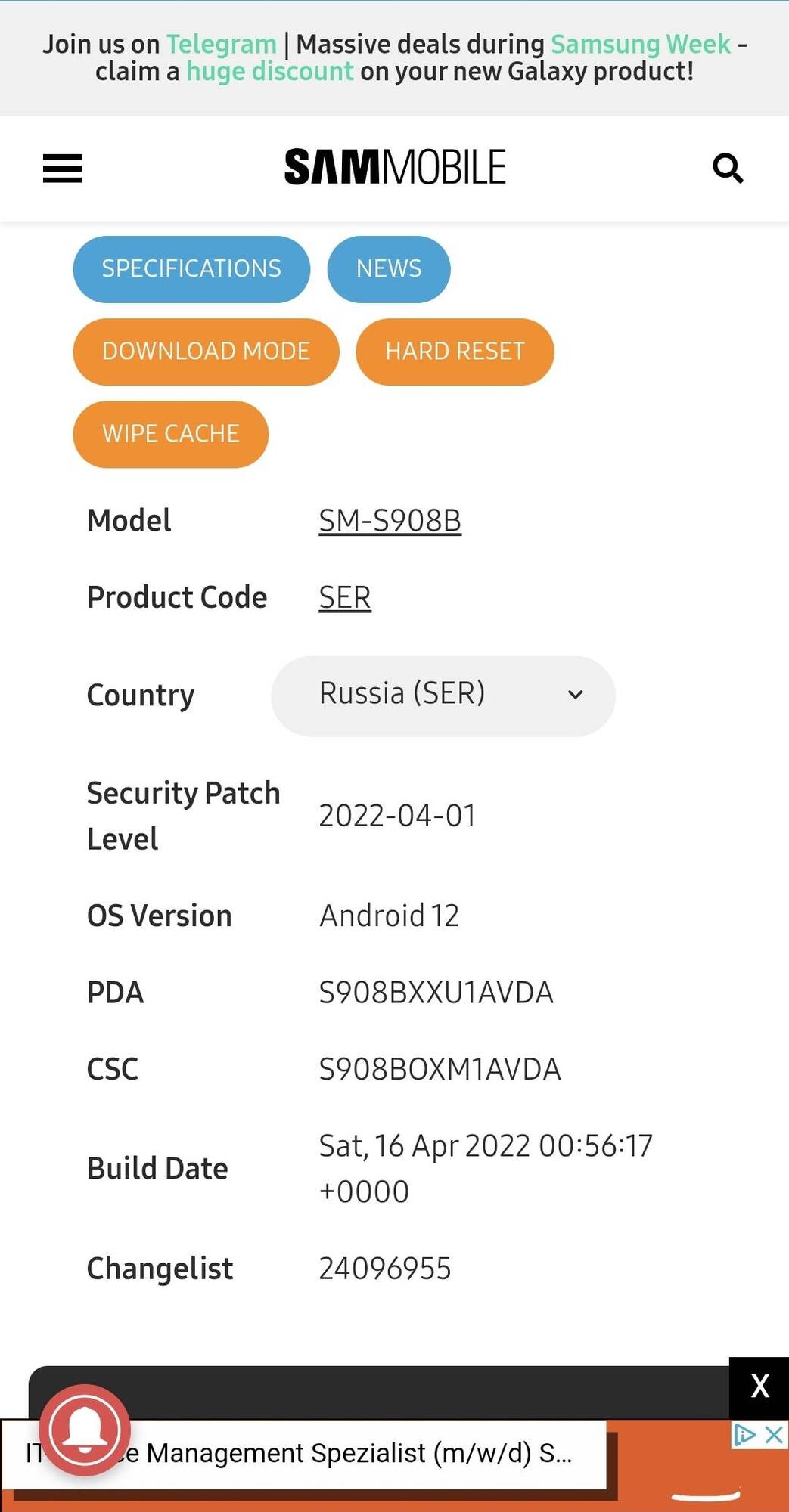Open the SPECIFICATIONS tab
789x1512 pixels.
[x=191, y=269]
